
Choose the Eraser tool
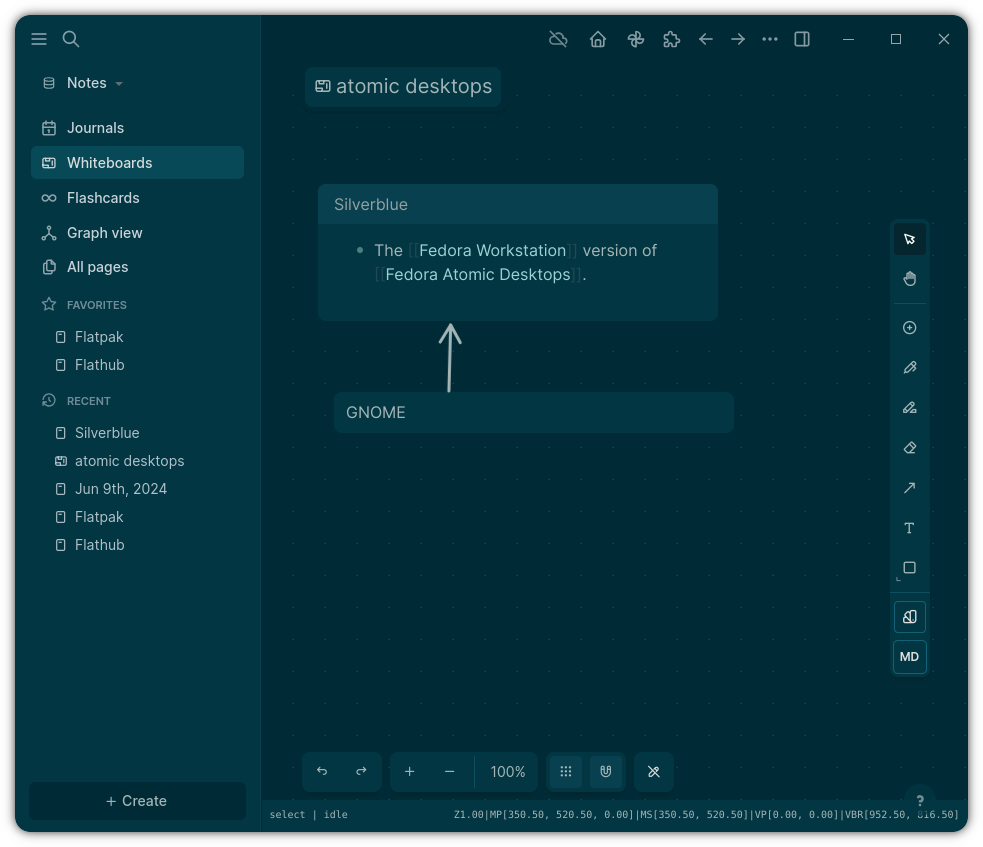click(x=909, y=448)
